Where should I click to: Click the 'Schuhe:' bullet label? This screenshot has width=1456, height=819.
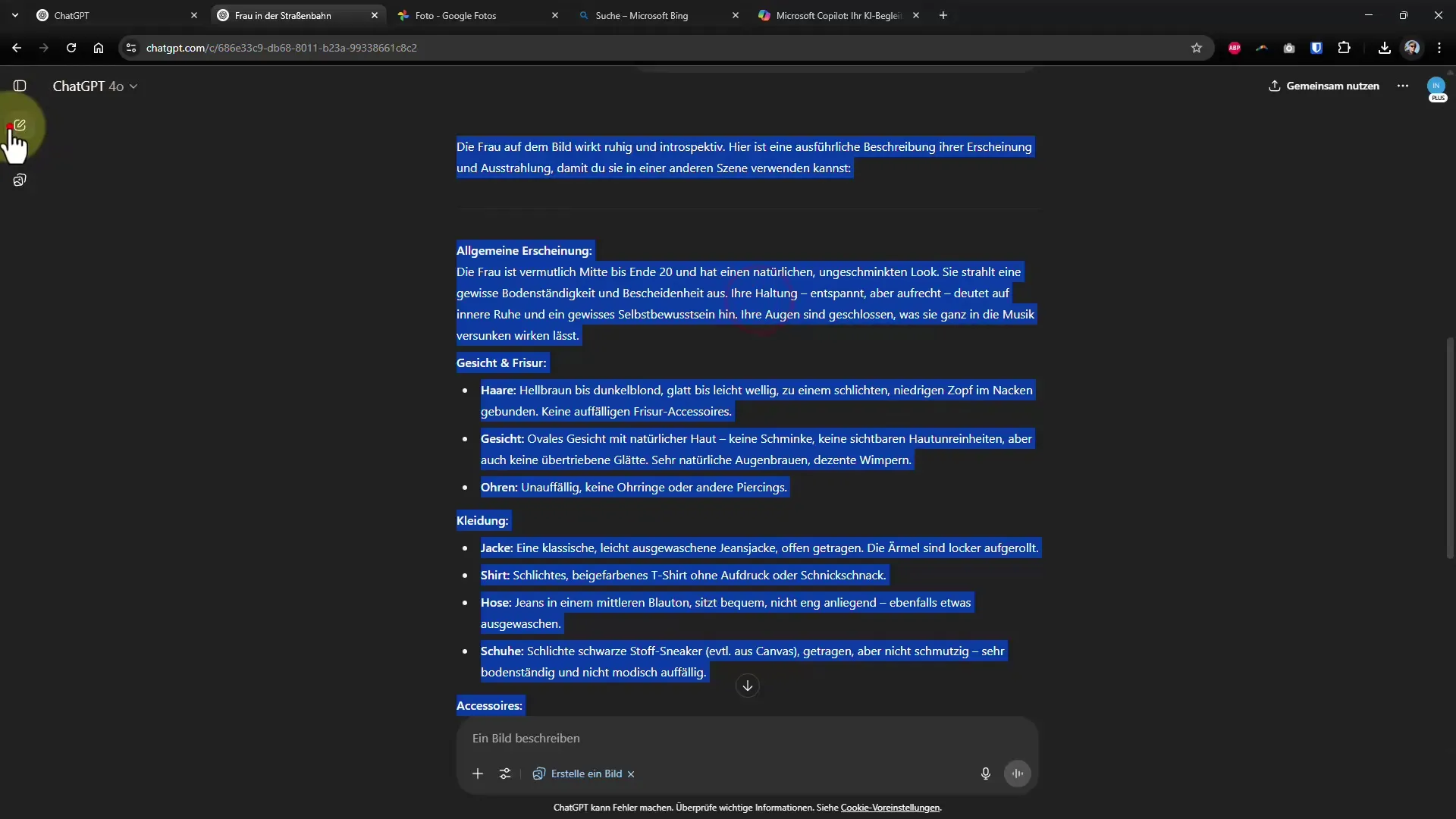502,651
